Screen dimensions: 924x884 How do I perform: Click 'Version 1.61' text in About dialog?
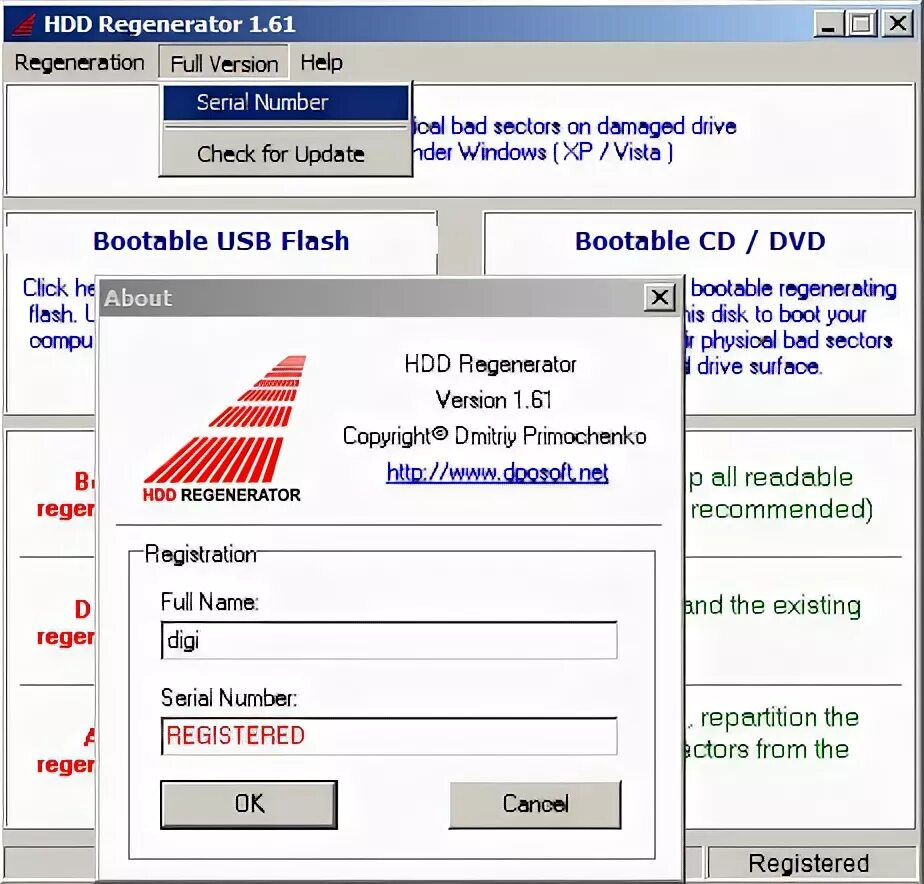494,400
